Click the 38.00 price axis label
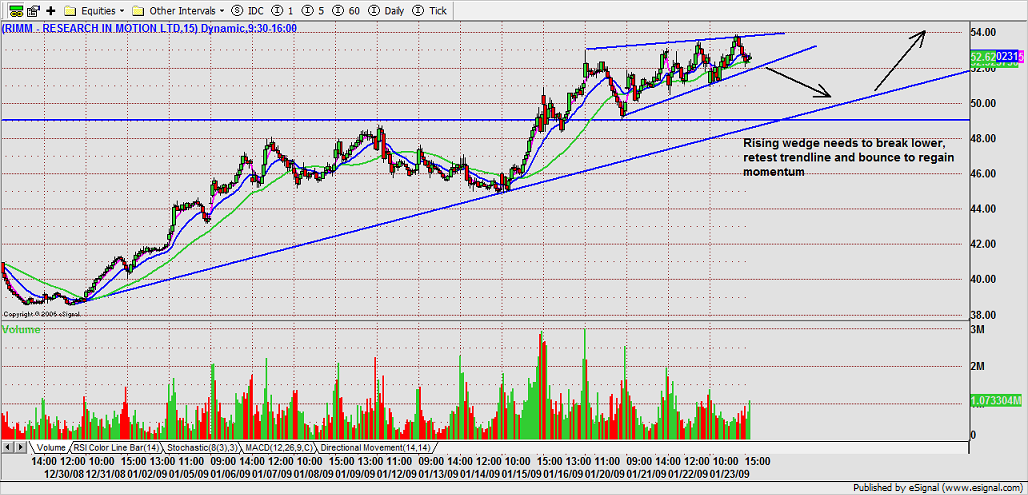 (x=983, y=314)
